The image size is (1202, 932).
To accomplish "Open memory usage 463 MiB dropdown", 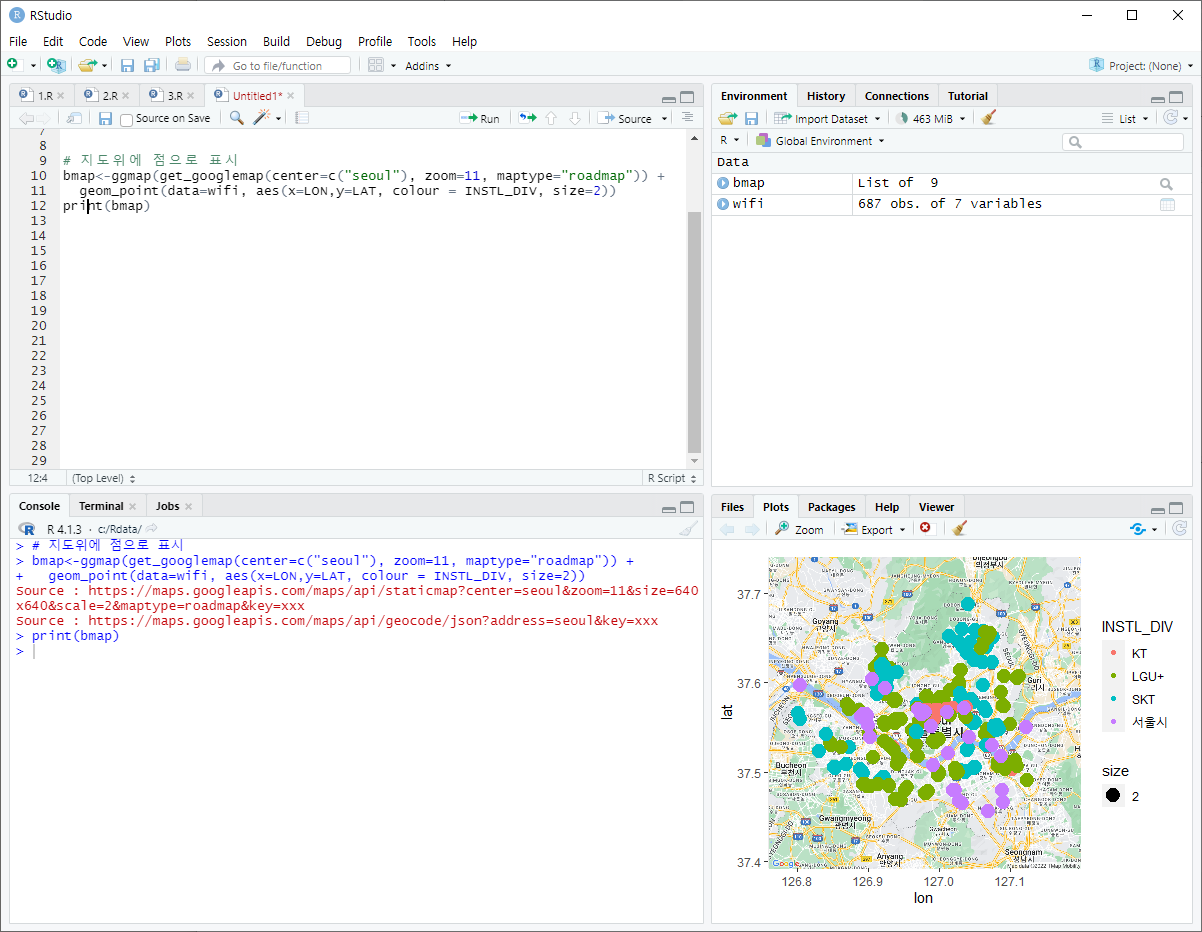I will coord(931,118).
